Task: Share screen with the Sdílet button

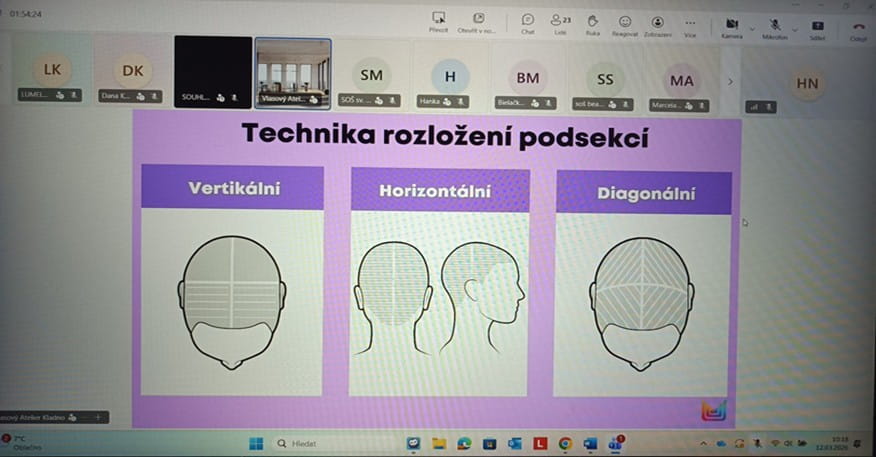Action: click(x=817, y=24)
